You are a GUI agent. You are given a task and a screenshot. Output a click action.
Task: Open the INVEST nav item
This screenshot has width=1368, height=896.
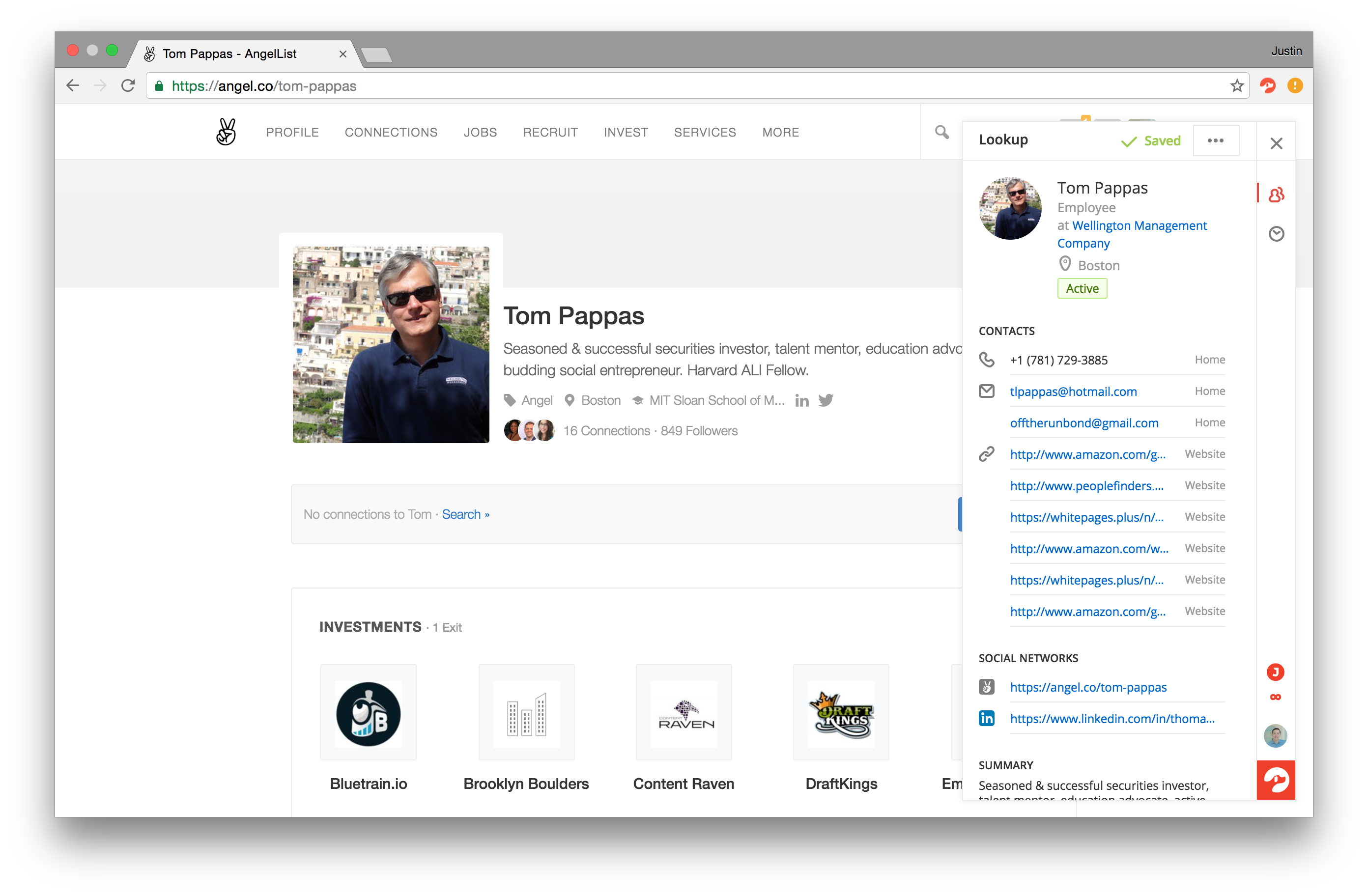[x=626, y=132]
